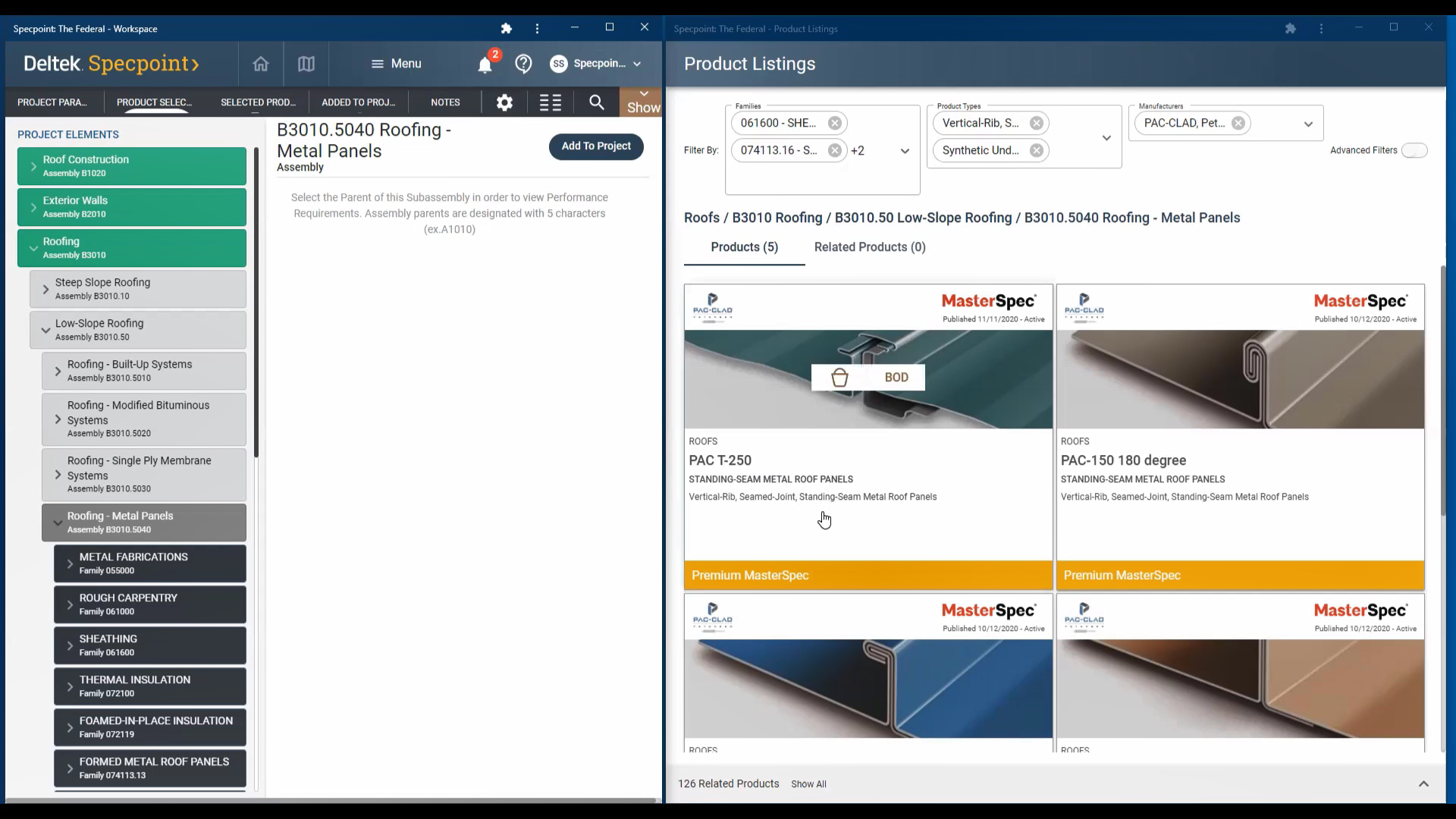
Task: Remove the 061600 - SHE family filter chip
Action: (834, 123)
